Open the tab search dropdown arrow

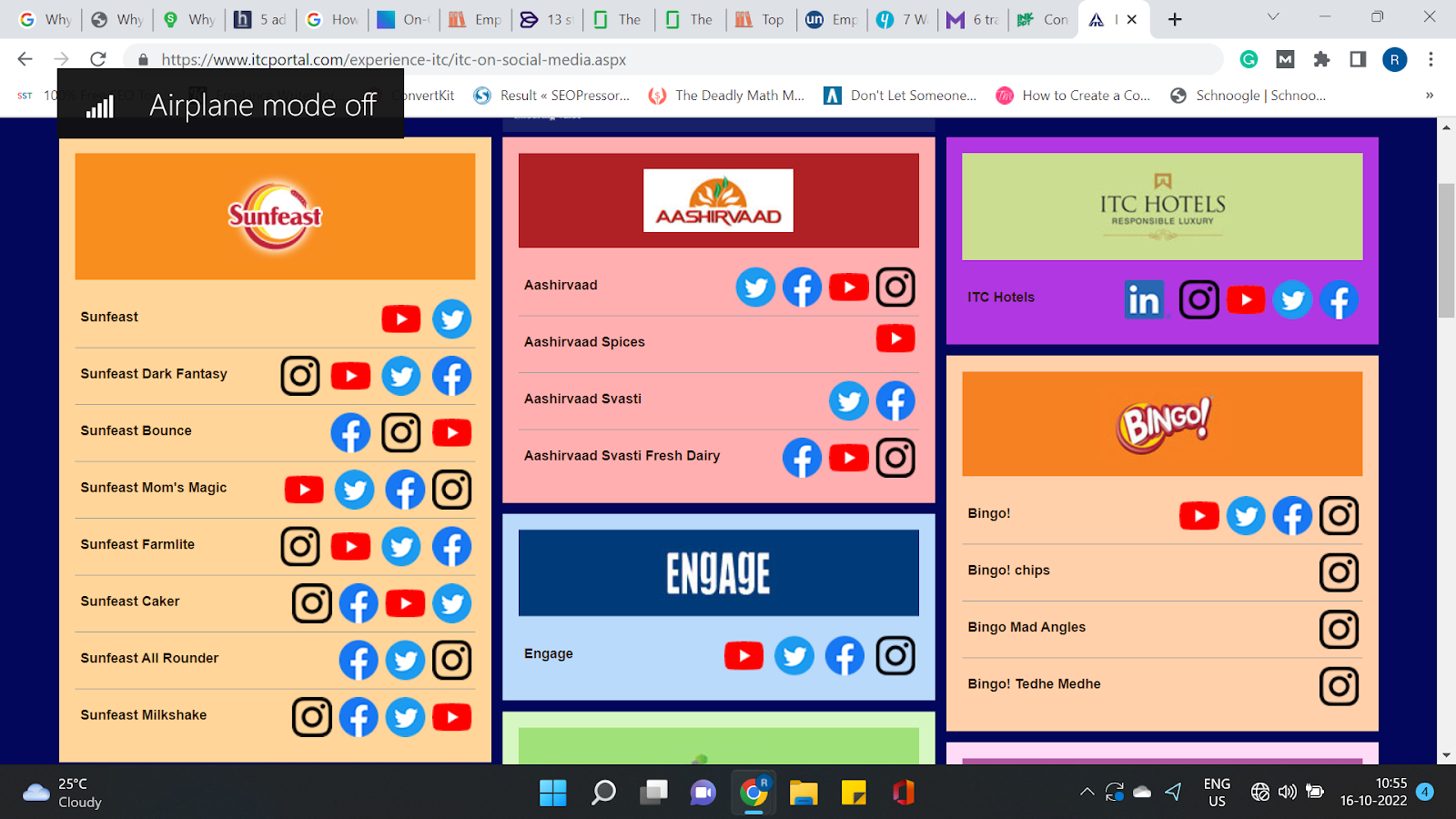tap(1273, 16)
